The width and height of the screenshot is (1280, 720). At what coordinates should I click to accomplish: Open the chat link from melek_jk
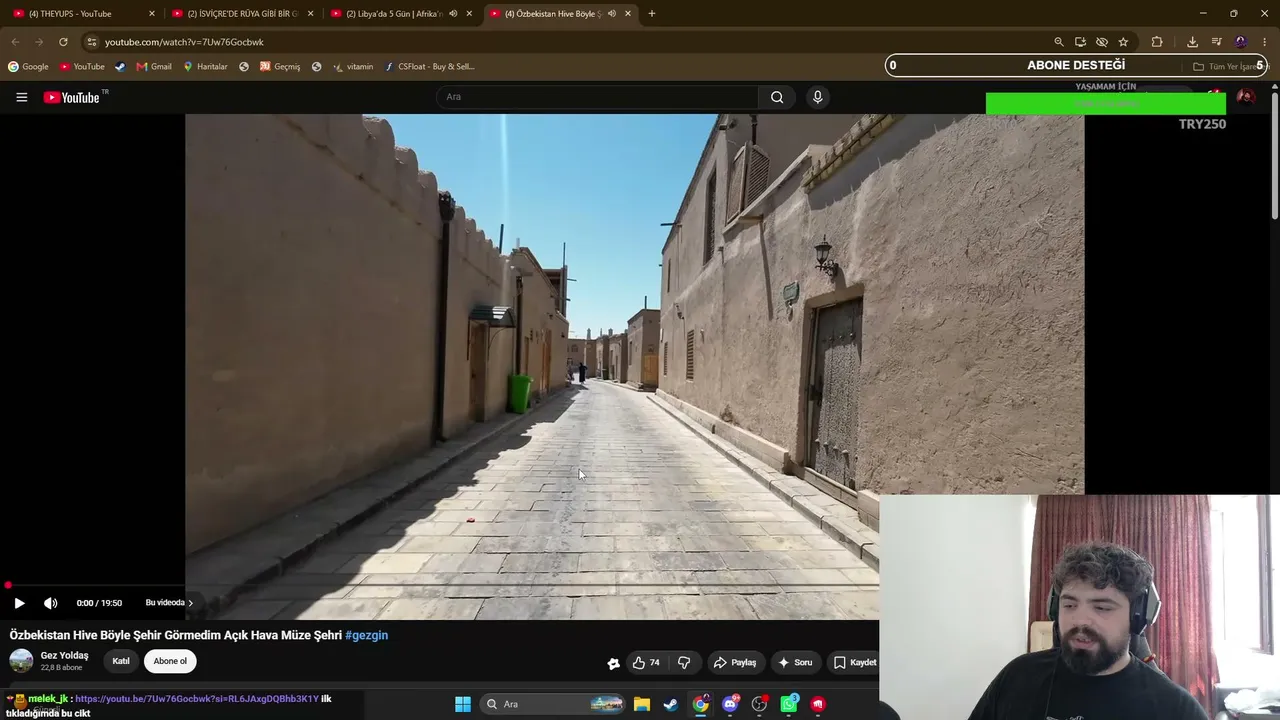(197, 699)
